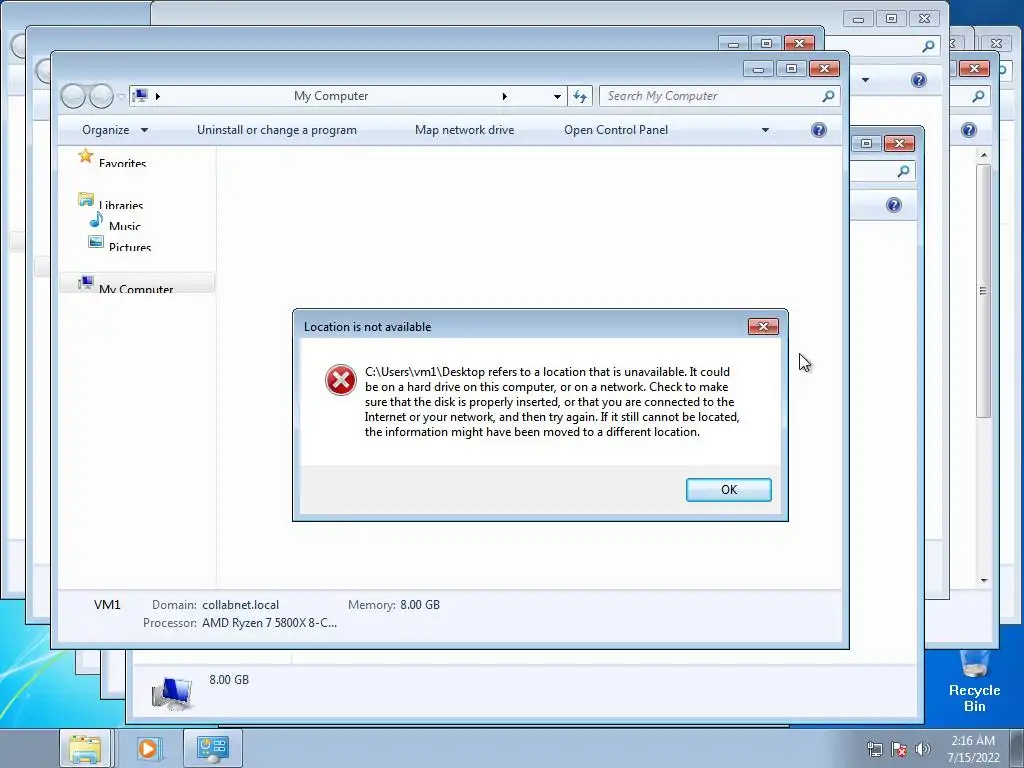The width and height of the screenshot is (1024, 768).
Task: Expand root arrow beside address bar computer icon
Action: (157, 97)
